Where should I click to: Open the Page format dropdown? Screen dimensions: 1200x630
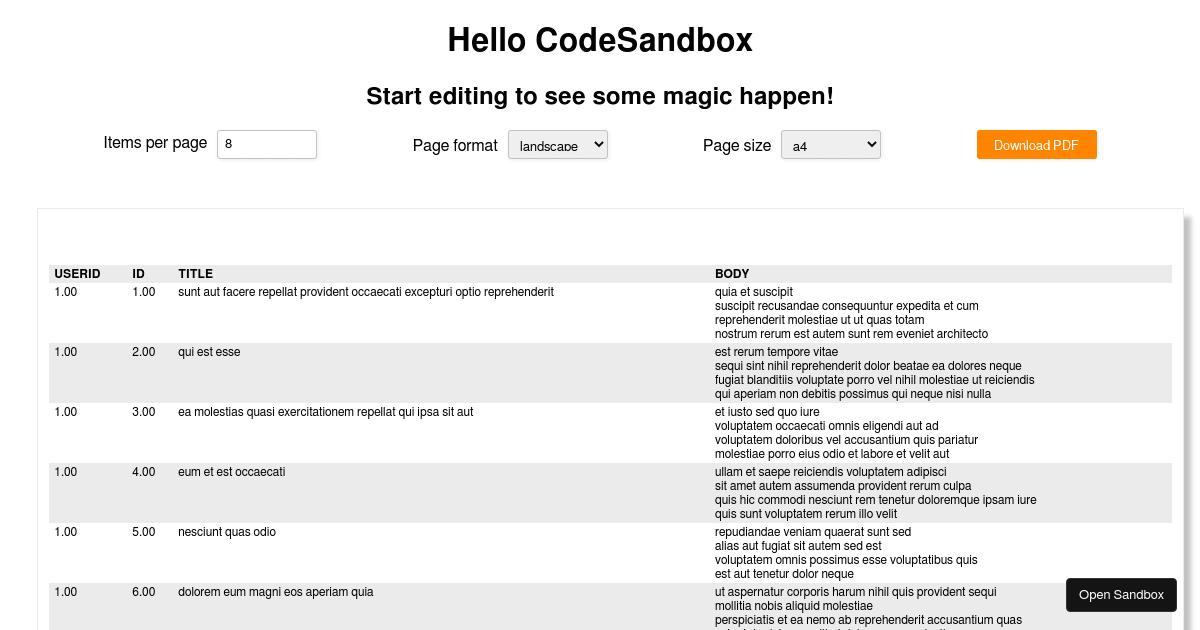point(557,144)
